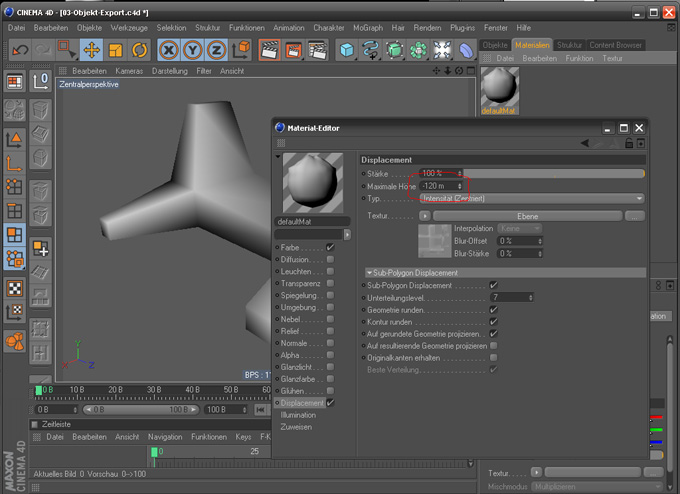Uncheck Sub-Polygon Displacement checkbox
This screenshot has height=494, width=680.
pyautogui.click(x=493, y=285)
